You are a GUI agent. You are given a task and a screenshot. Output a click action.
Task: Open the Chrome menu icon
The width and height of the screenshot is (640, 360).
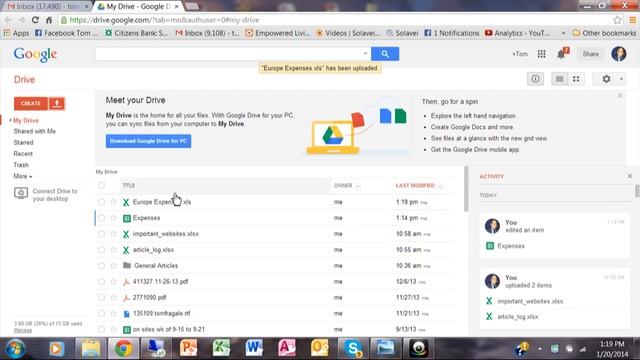tap(632, 20)
